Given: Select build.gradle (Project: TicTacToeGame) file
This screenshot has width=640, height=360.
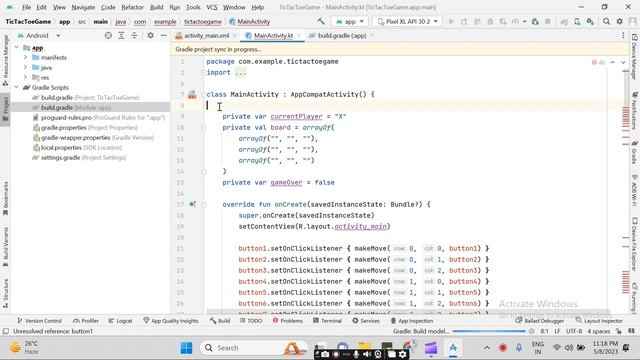Looking at the screenshot, I should pyautogui.click(x=86, y=98).
